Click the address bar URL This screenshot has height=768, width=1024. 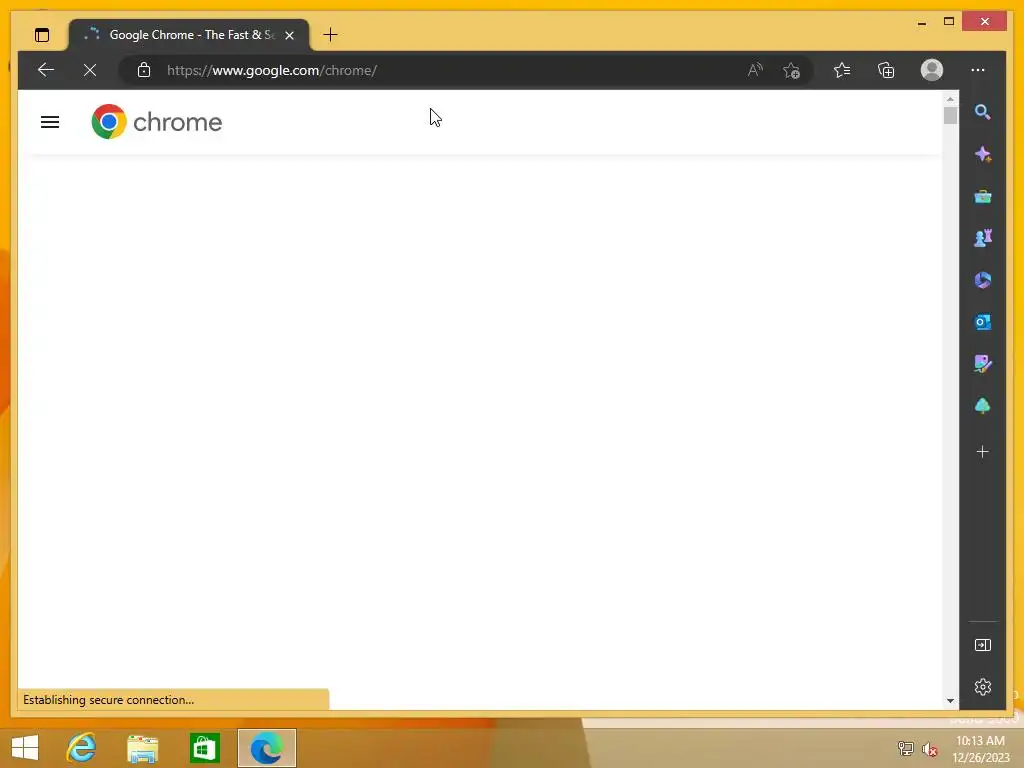coord(272,71)
